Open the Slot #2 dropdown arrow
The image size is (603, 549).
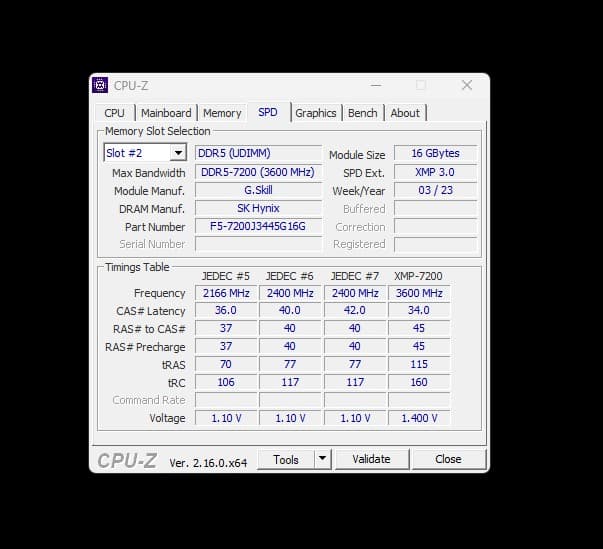(178, 153)
